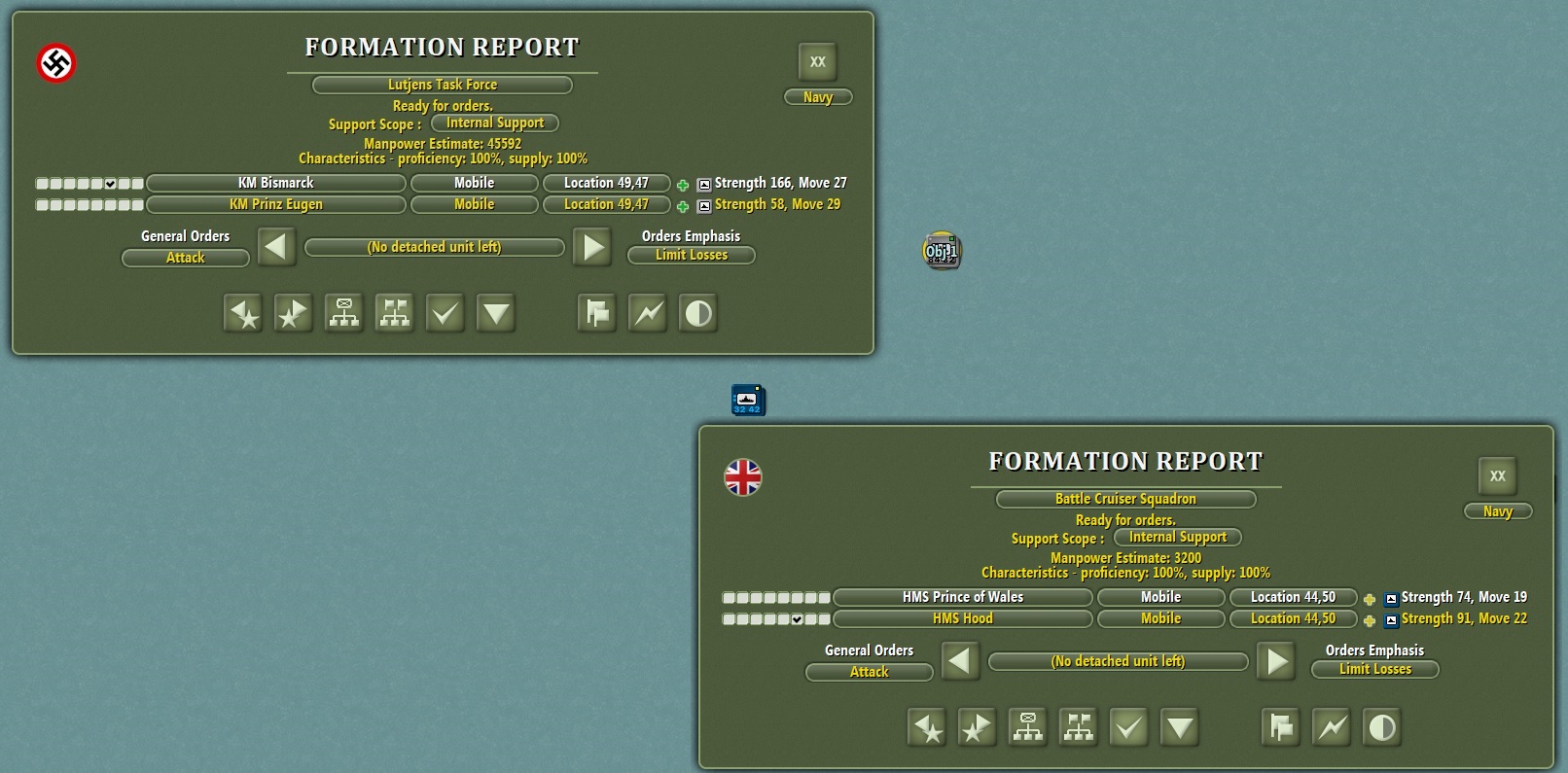Click the org chart with envelope icon in Battle Cruiser Squadron report
The width and height of the screenshot is (1568, 773).
(1028, 727)
